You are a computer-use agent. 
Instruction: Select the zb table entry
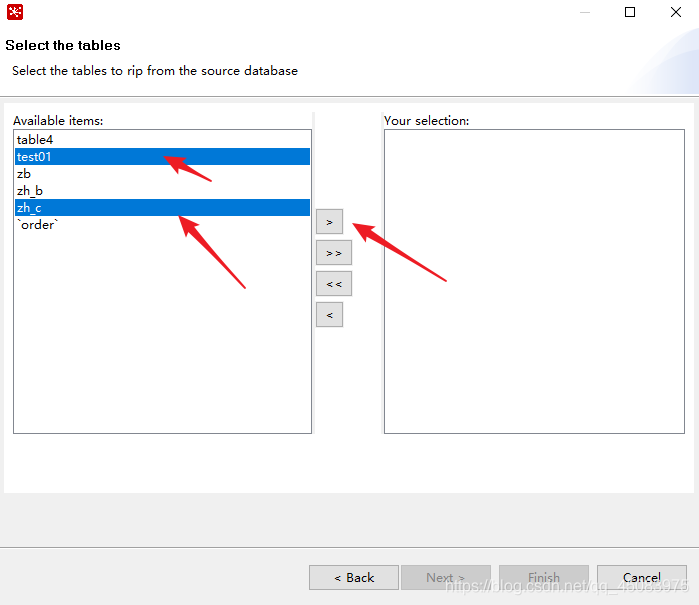pyautogui.click(x=162, y=173)
